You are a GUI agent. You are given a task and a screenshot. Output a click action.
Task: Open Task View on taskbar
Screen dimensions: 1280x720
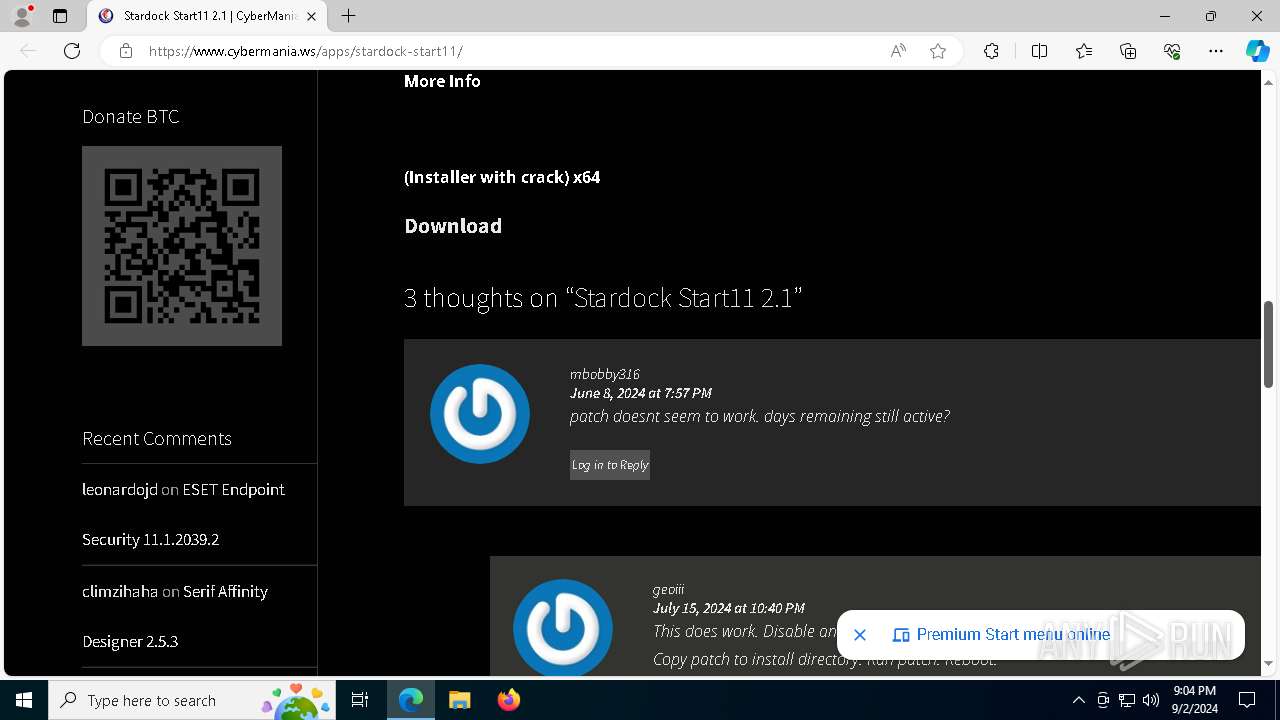pyautogui.click(x=360, y=700)
